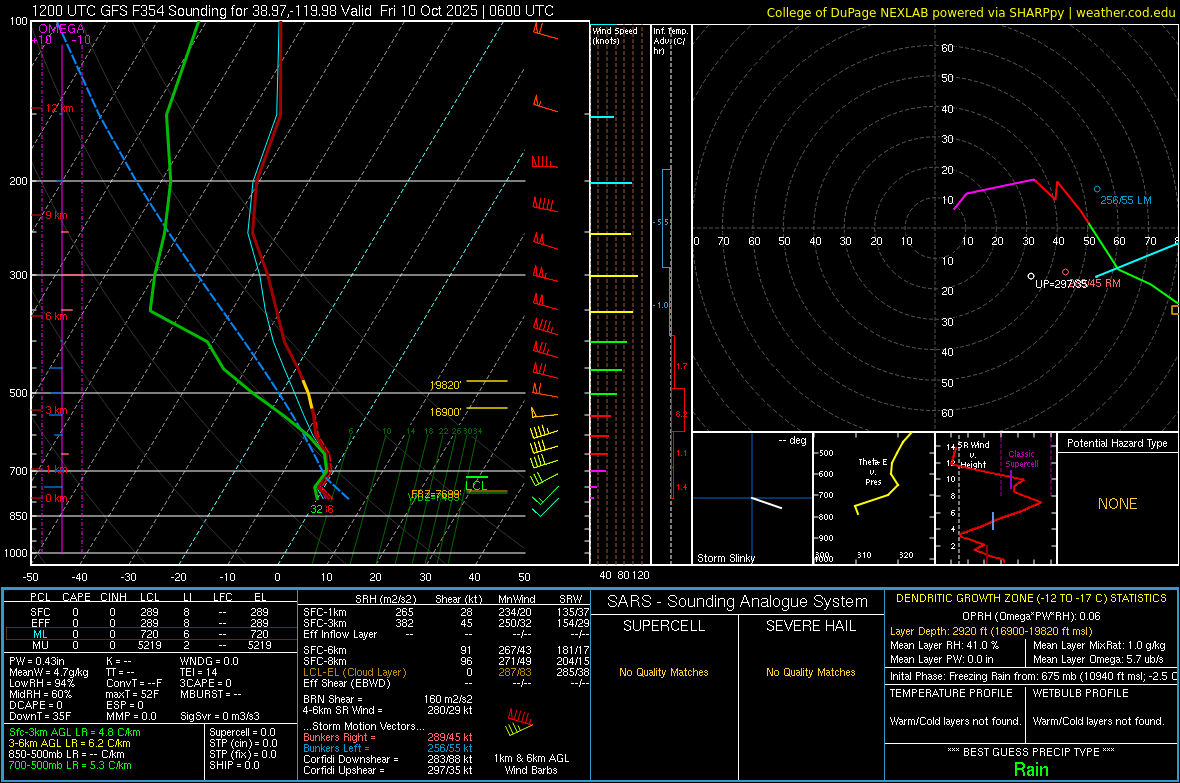
Task: Select the LCL marker on skew-T
Action: pyautogui.click(x=477, y=486)
